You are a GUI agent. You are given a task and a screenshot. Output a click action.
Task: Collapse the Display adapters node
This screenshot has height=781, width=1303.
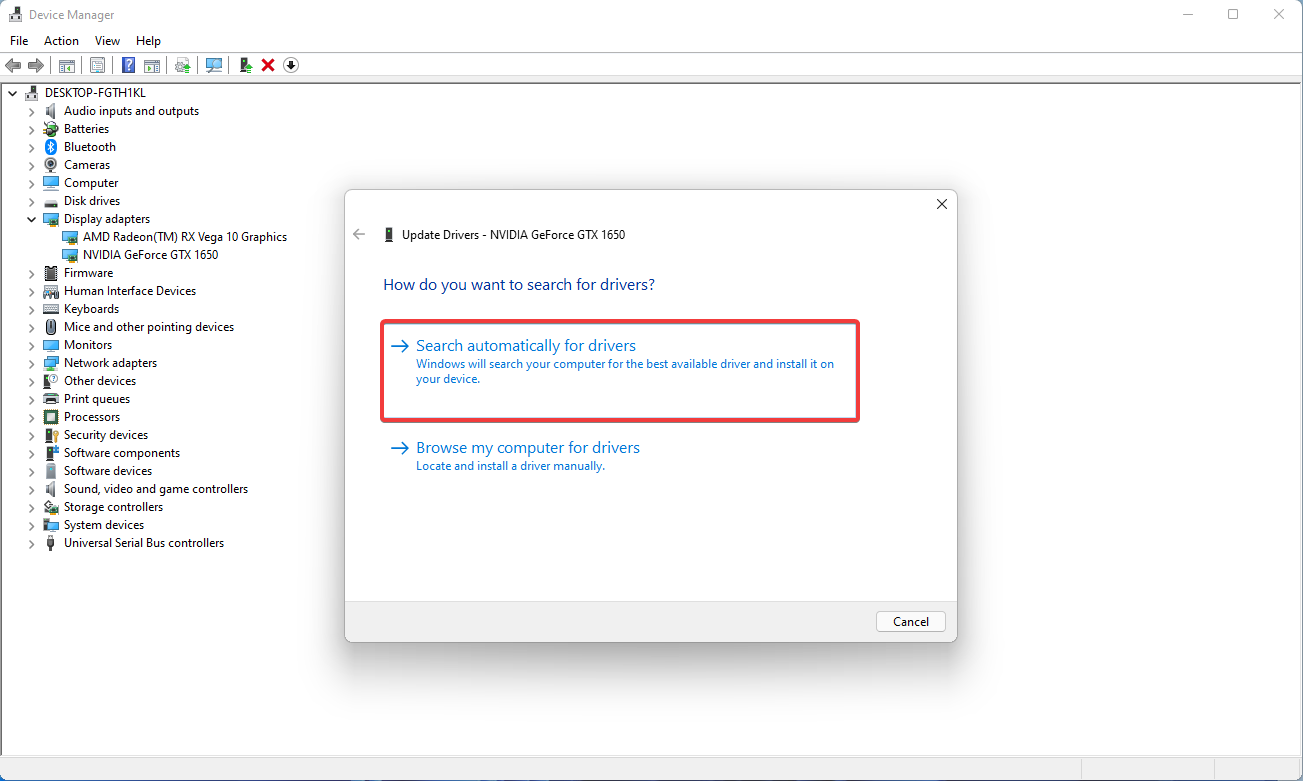31,219
